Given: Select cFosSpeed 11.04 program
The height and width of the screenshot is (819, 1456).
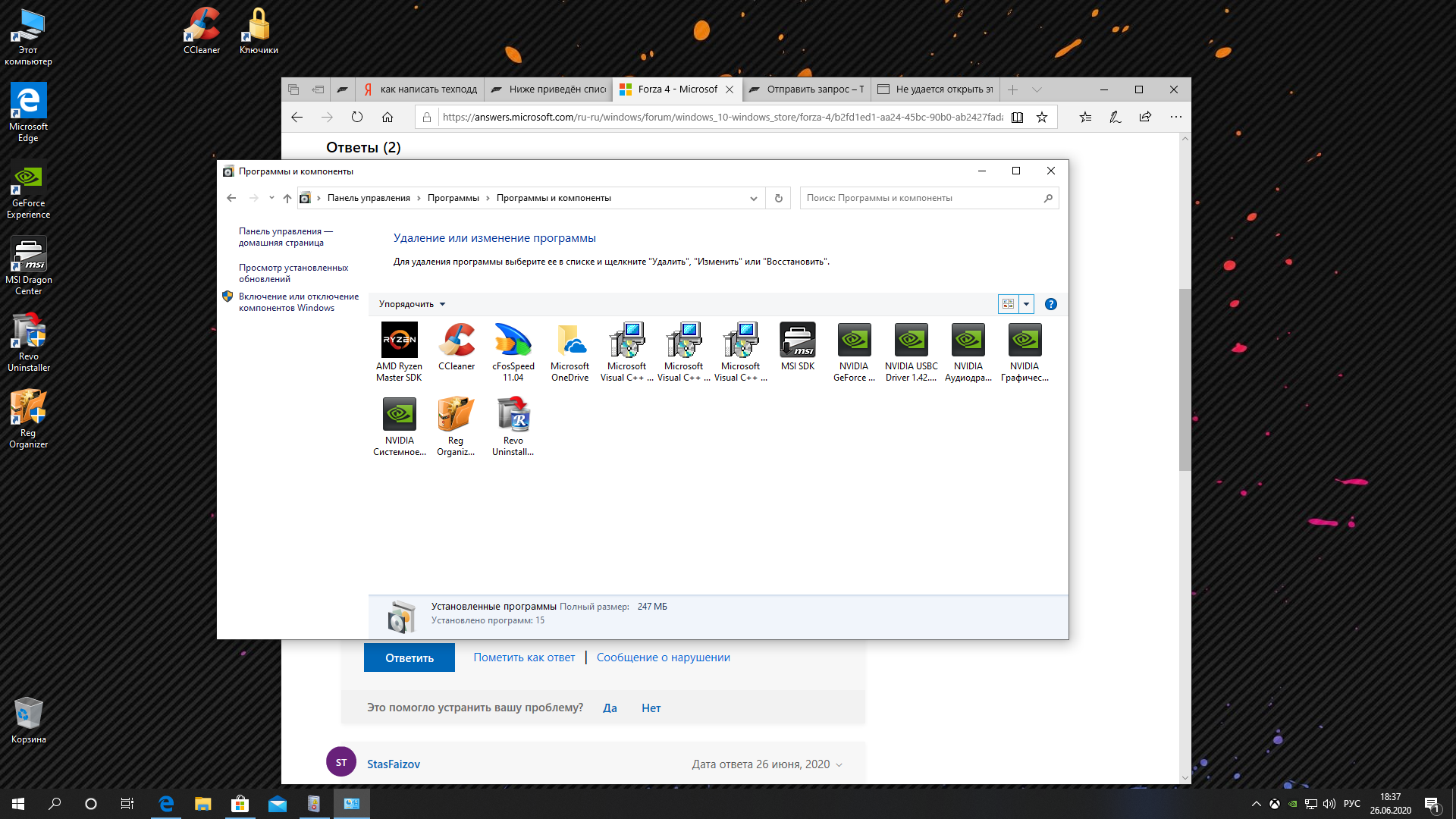Looking at the screenshot, I should tap(513, 352).
